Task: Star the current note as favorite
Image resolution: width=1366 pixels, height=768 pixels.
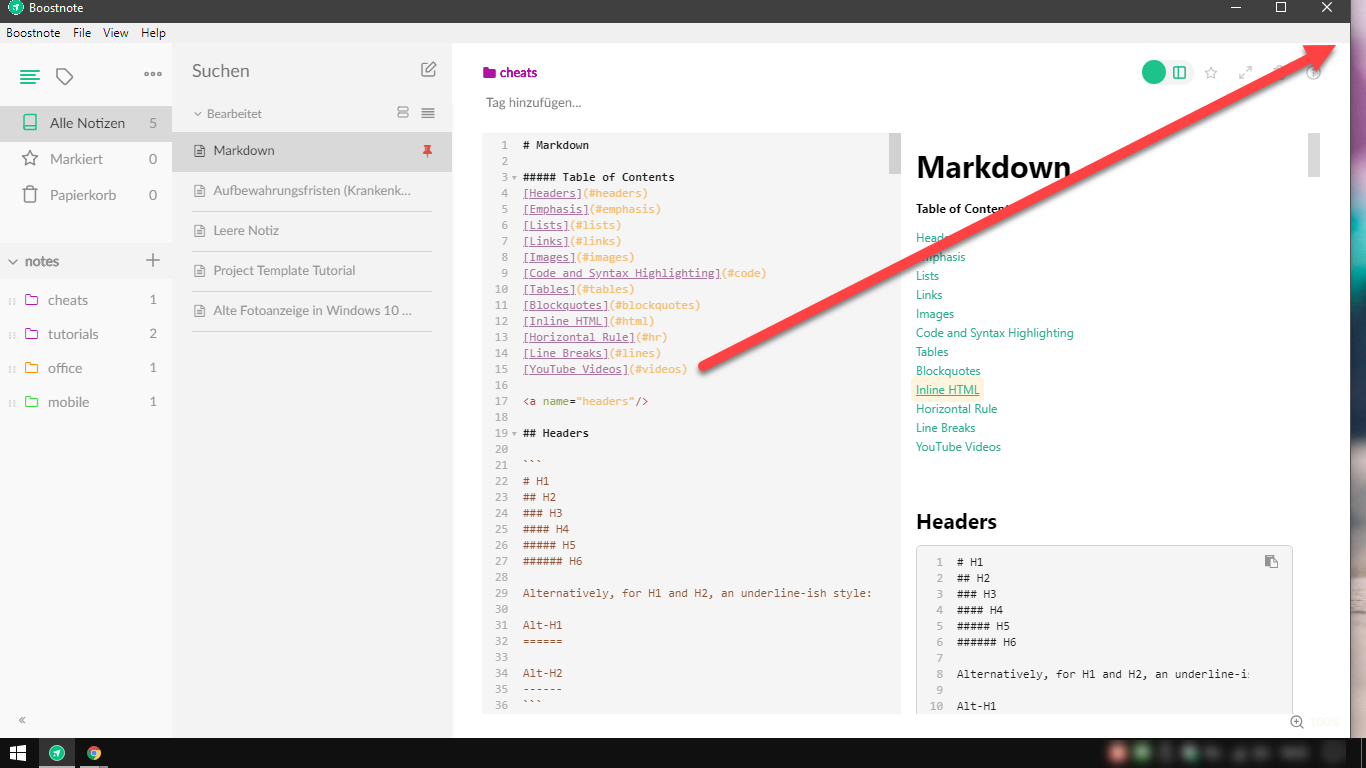Action: tap(1211, 73)
